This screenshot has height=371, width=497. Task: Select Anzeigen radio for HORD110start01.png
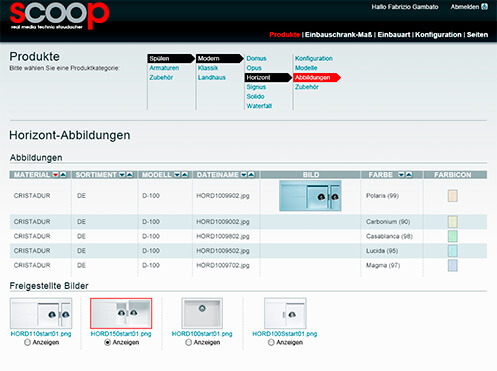[x=27, y=342]
